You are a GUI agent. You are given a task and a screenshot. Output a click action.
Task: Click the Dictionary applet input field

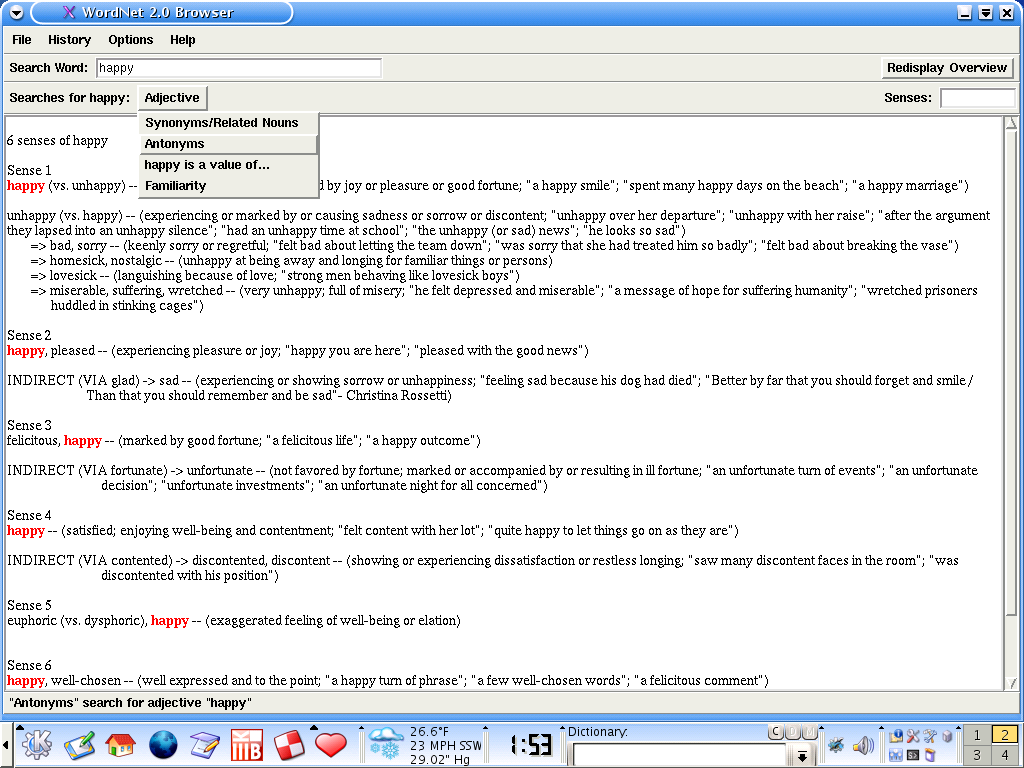(679, 756)
